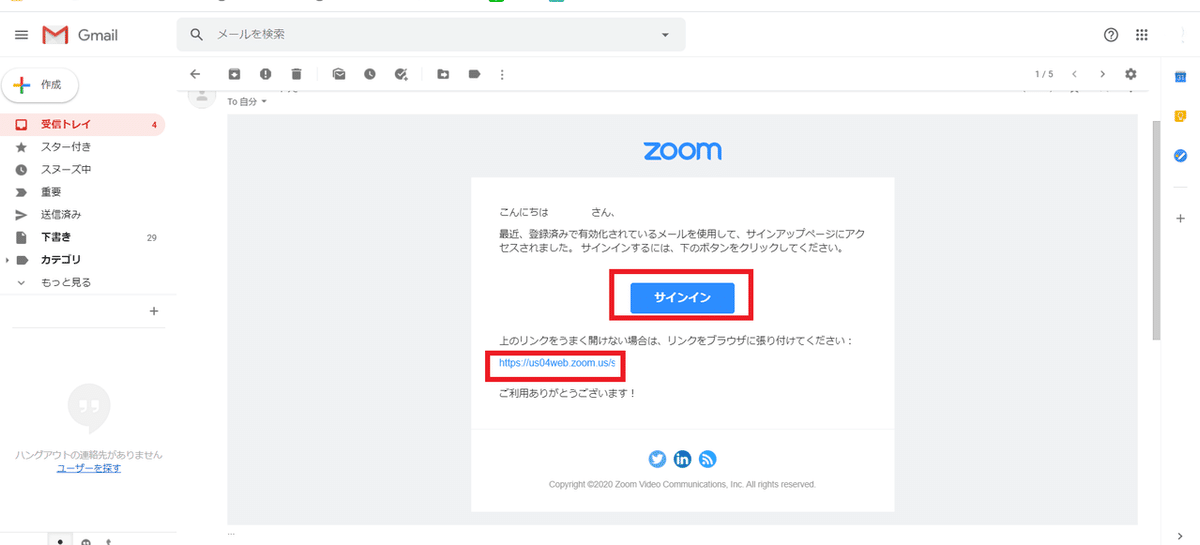The height and width of the screenshot is (545, 1200).
Task: Click the search magnifier icon
Action: click(197, 35)
